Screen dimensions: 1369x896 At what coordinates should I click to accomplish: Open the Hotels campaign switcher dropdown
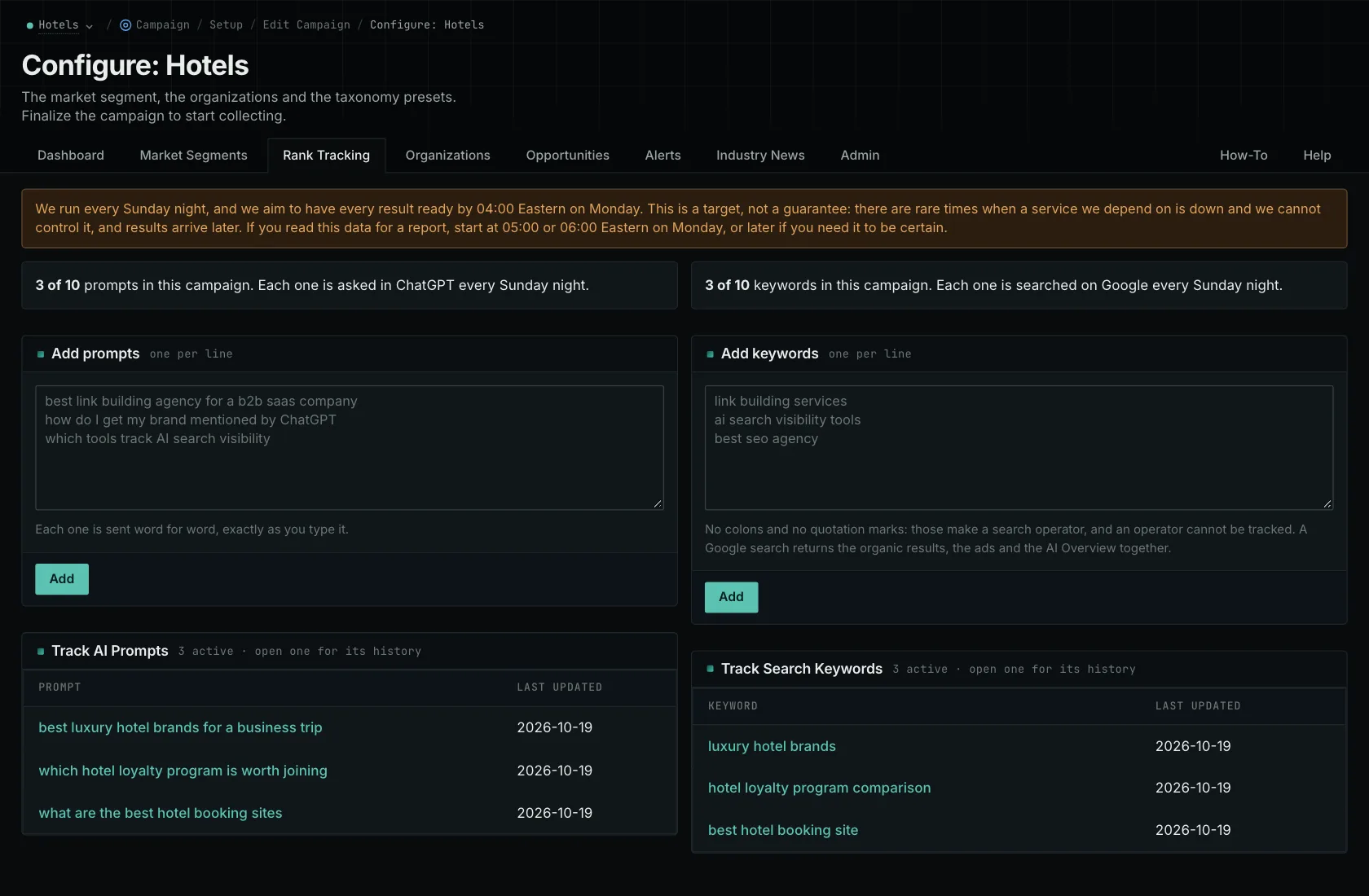click(59, 25)
